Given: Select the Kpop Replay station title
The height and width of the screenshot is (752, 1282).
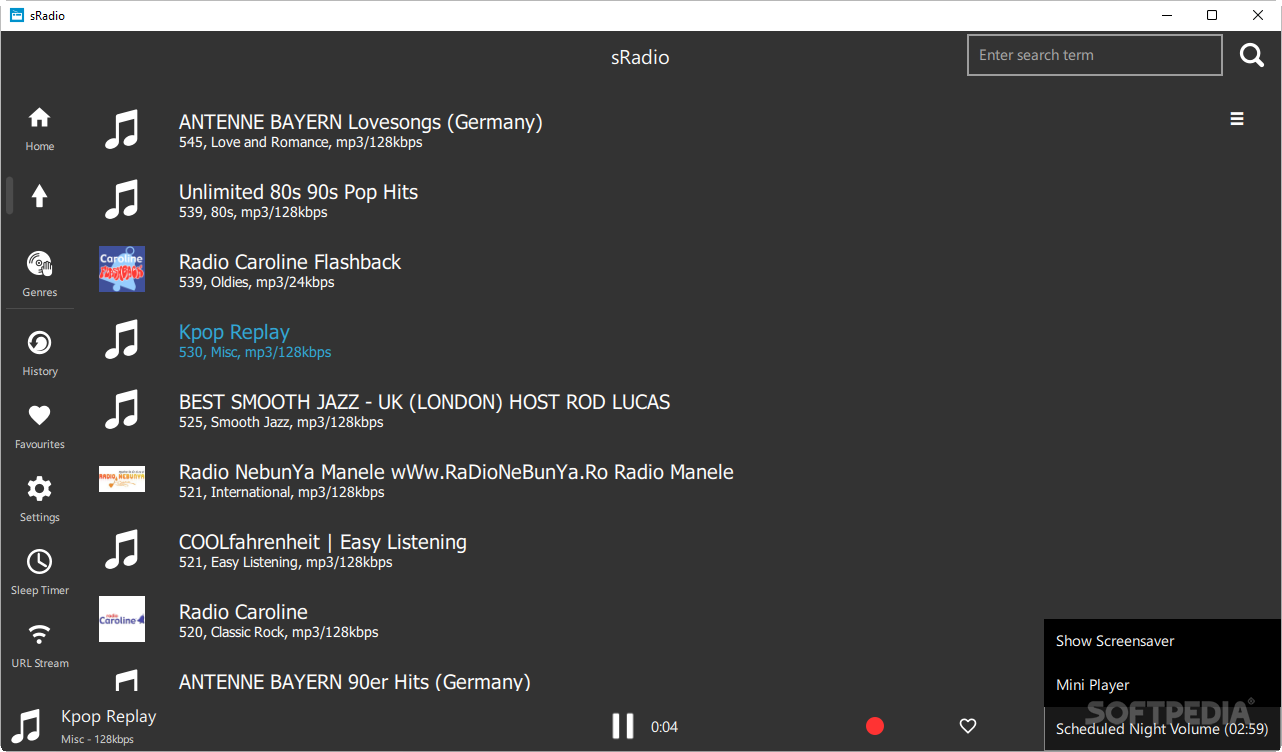Looking at the screenshot, I should 234,332.
